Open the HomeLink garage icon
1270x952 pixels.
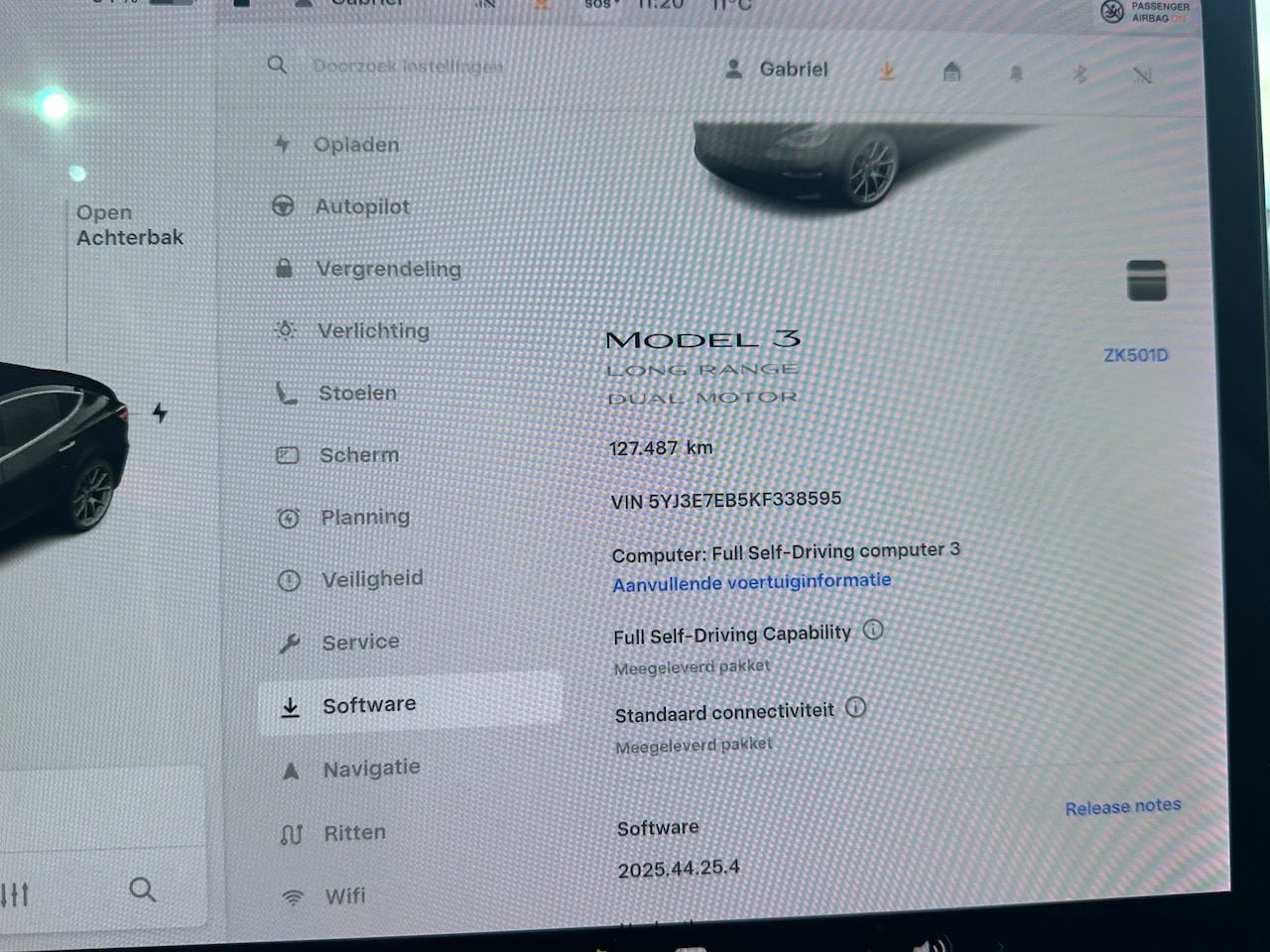pos(952,72)
